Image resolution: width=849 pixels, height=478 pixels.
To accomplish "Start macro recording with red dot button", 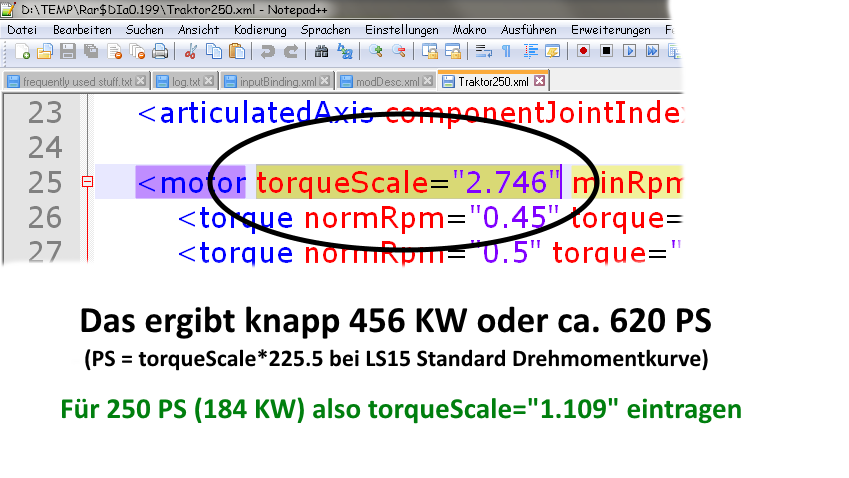I will click(x=583, y=51).
